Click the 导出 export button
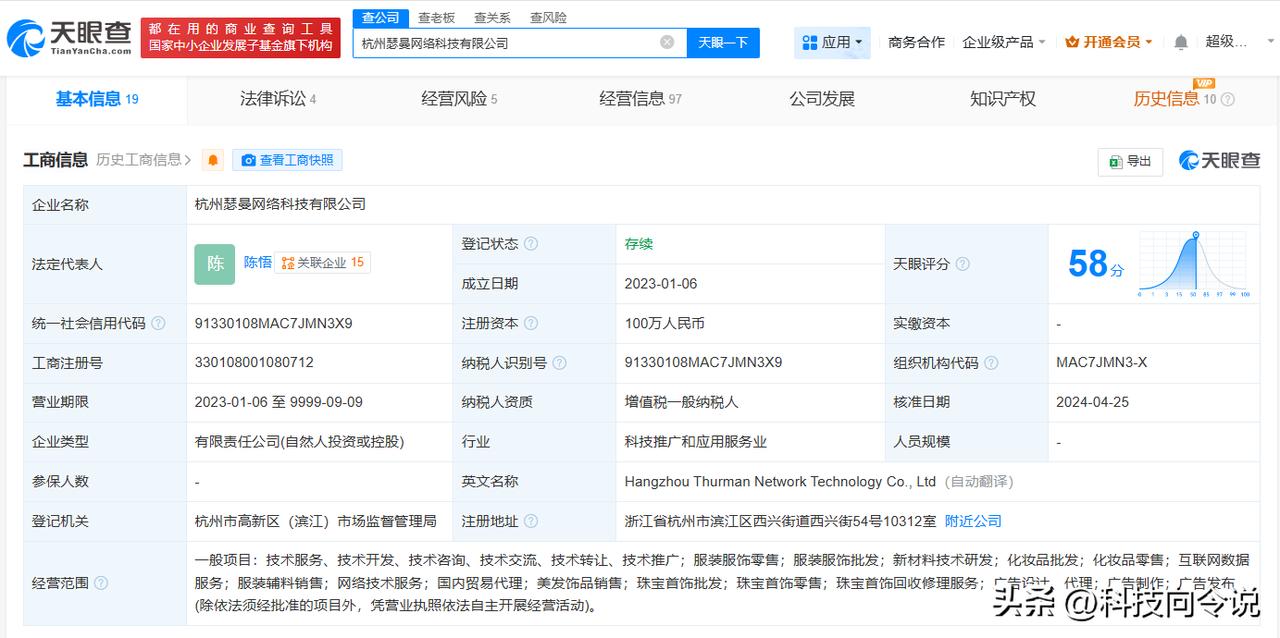The image size is (1280, 638). pyautogui.click(x=1130, y=161)
